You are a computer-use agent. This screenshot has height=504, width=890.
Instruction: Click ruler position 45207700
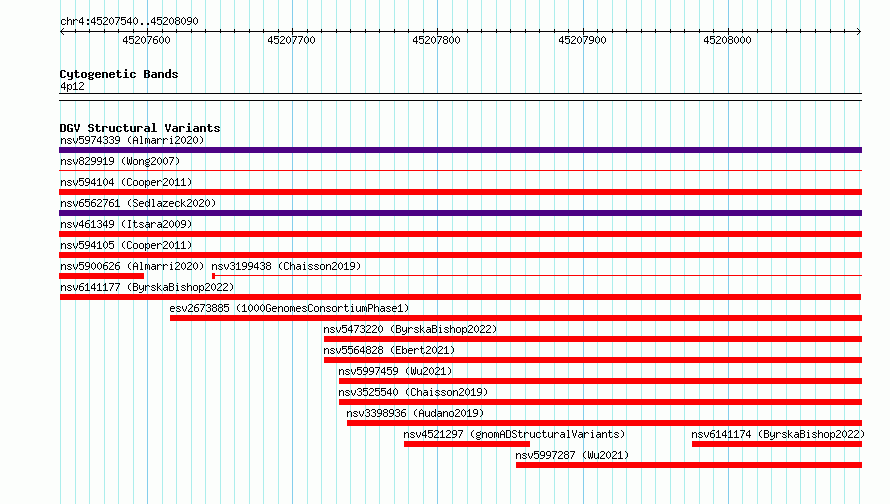tap(291, 40)
